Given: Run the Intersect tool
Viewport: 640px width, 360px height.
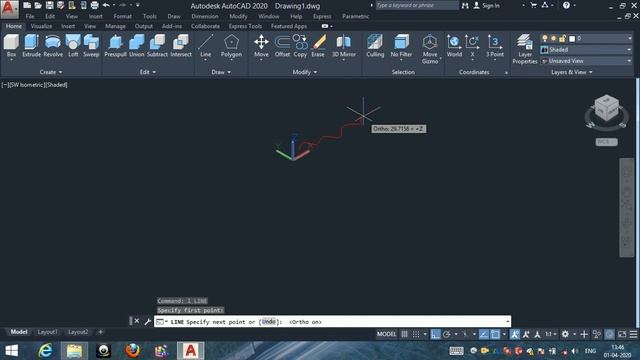Looking at the screenshot, I should click(x=181, y=46).
